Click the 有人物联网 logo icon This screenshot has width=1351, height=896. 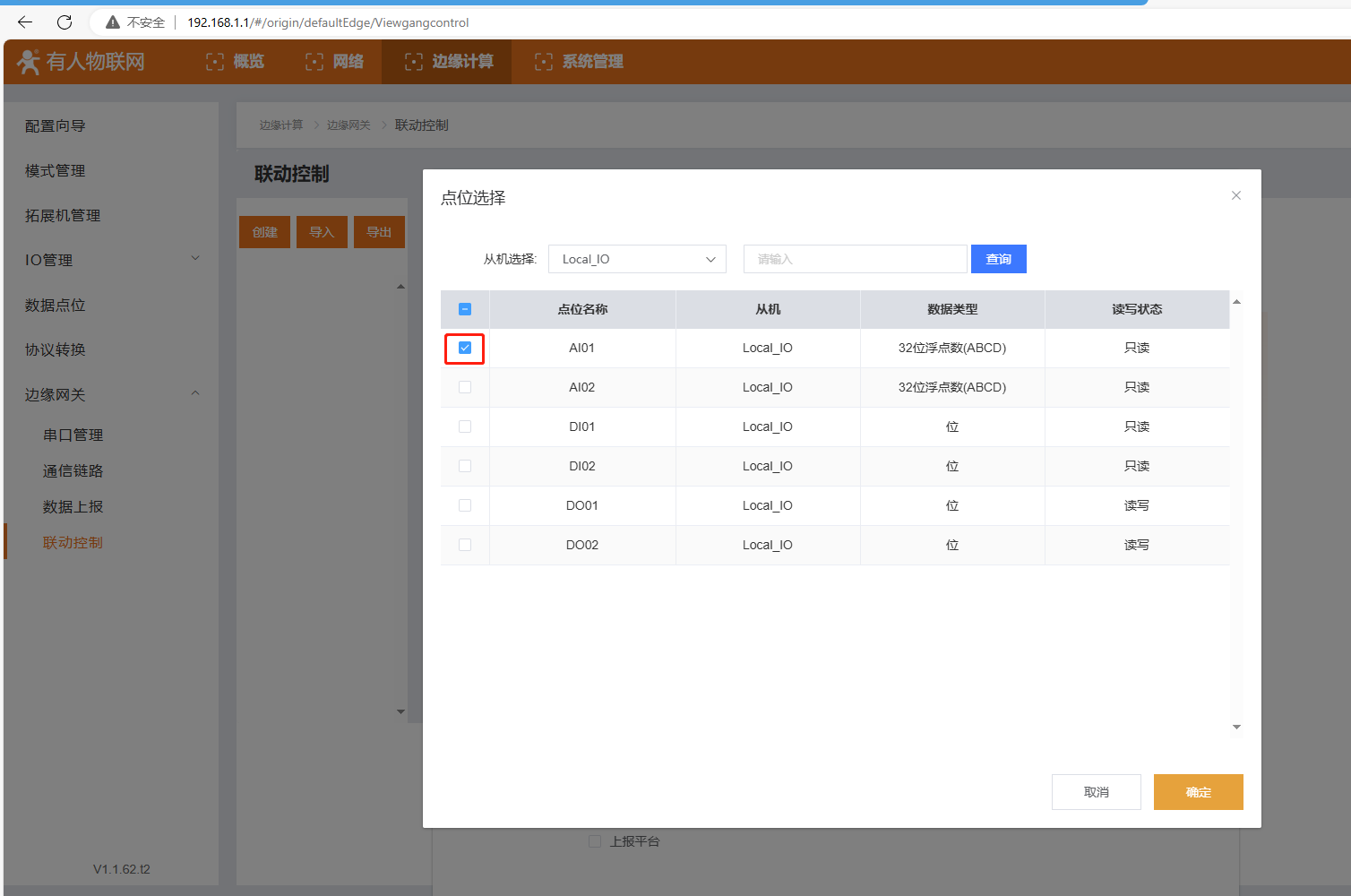coord(29,62)
